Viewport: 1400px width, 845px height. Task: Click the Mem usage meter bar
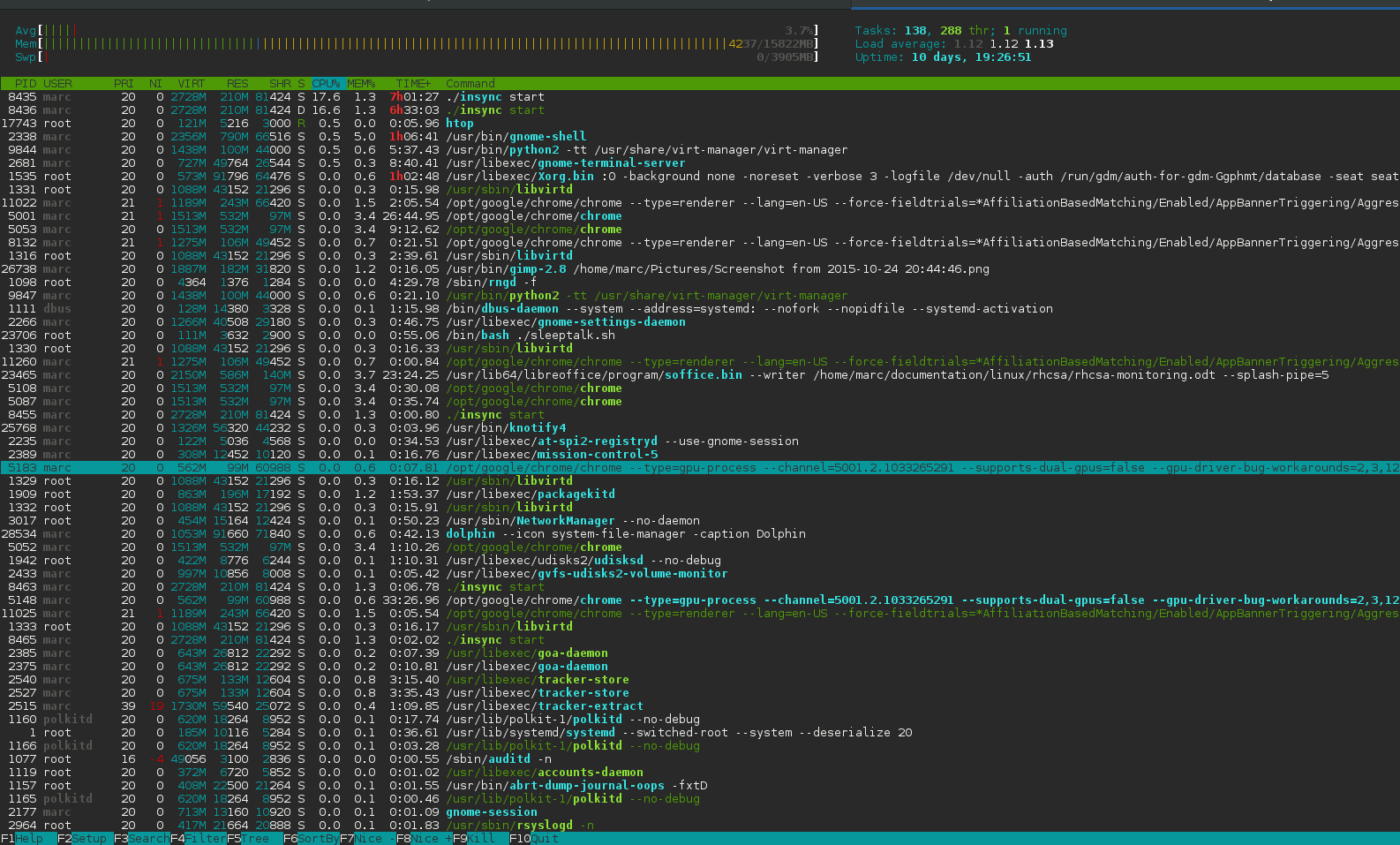pyautogui.click(x=417, y=44)
